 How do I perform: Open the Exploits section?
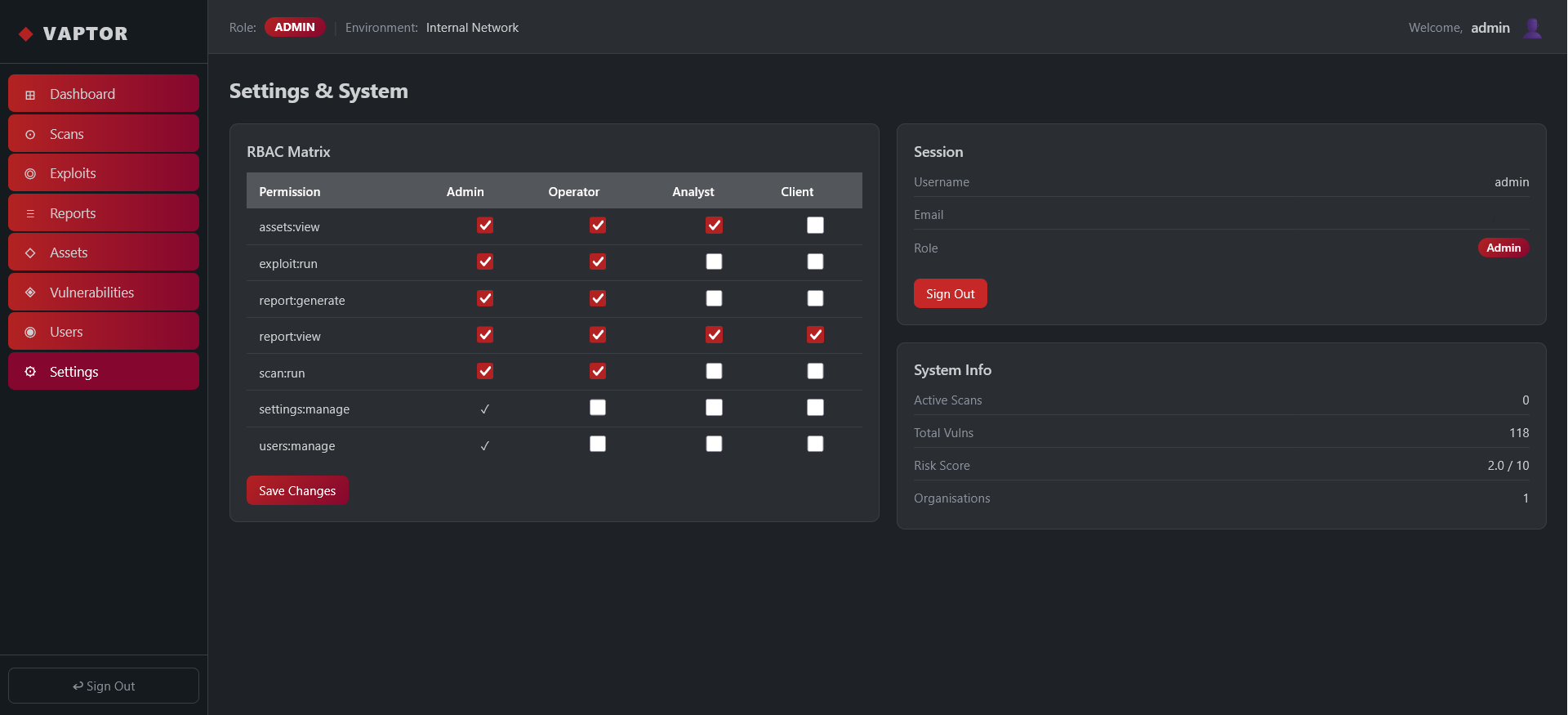point(104,172)
